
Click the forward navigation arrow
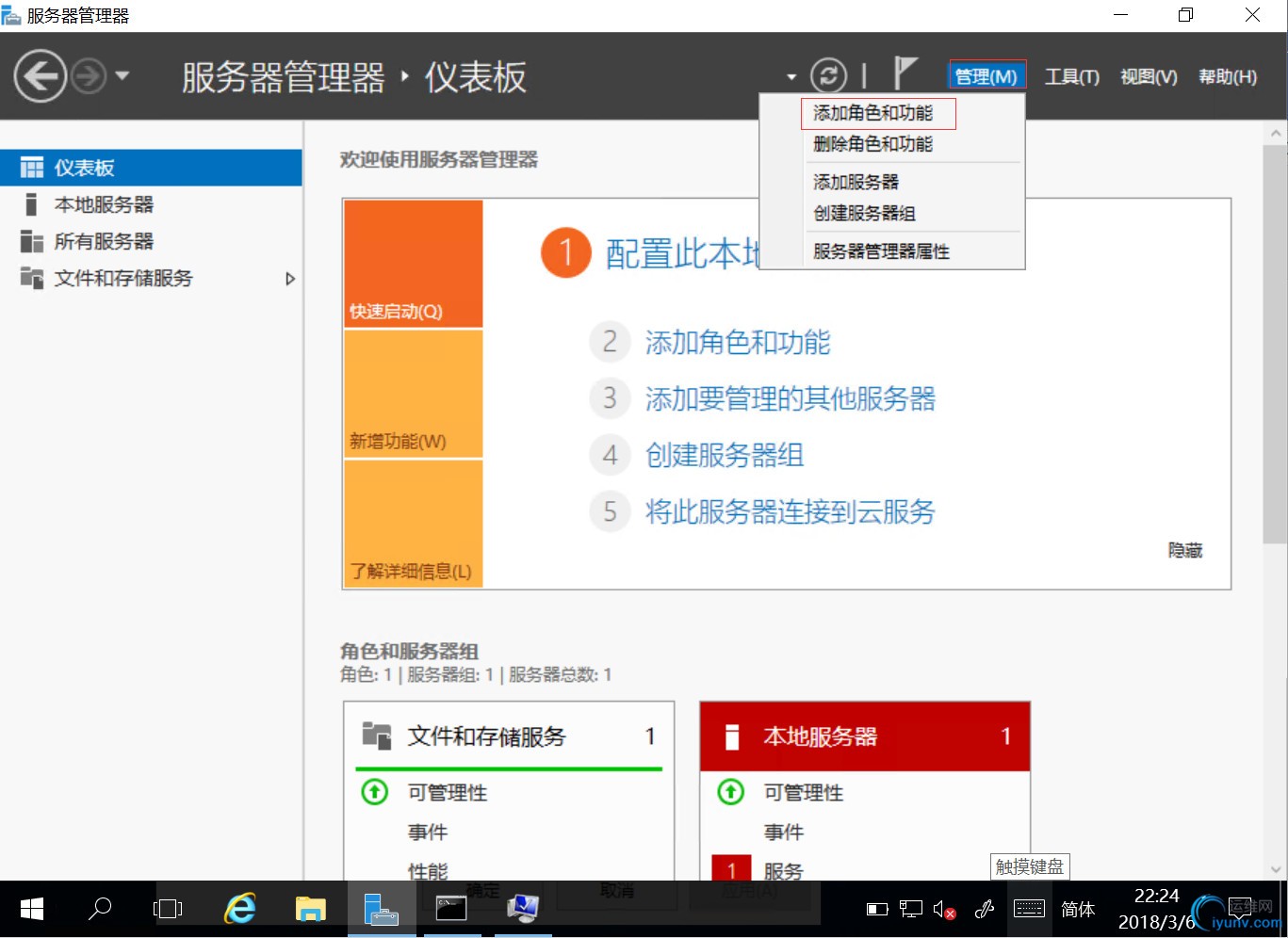(90, 76)
